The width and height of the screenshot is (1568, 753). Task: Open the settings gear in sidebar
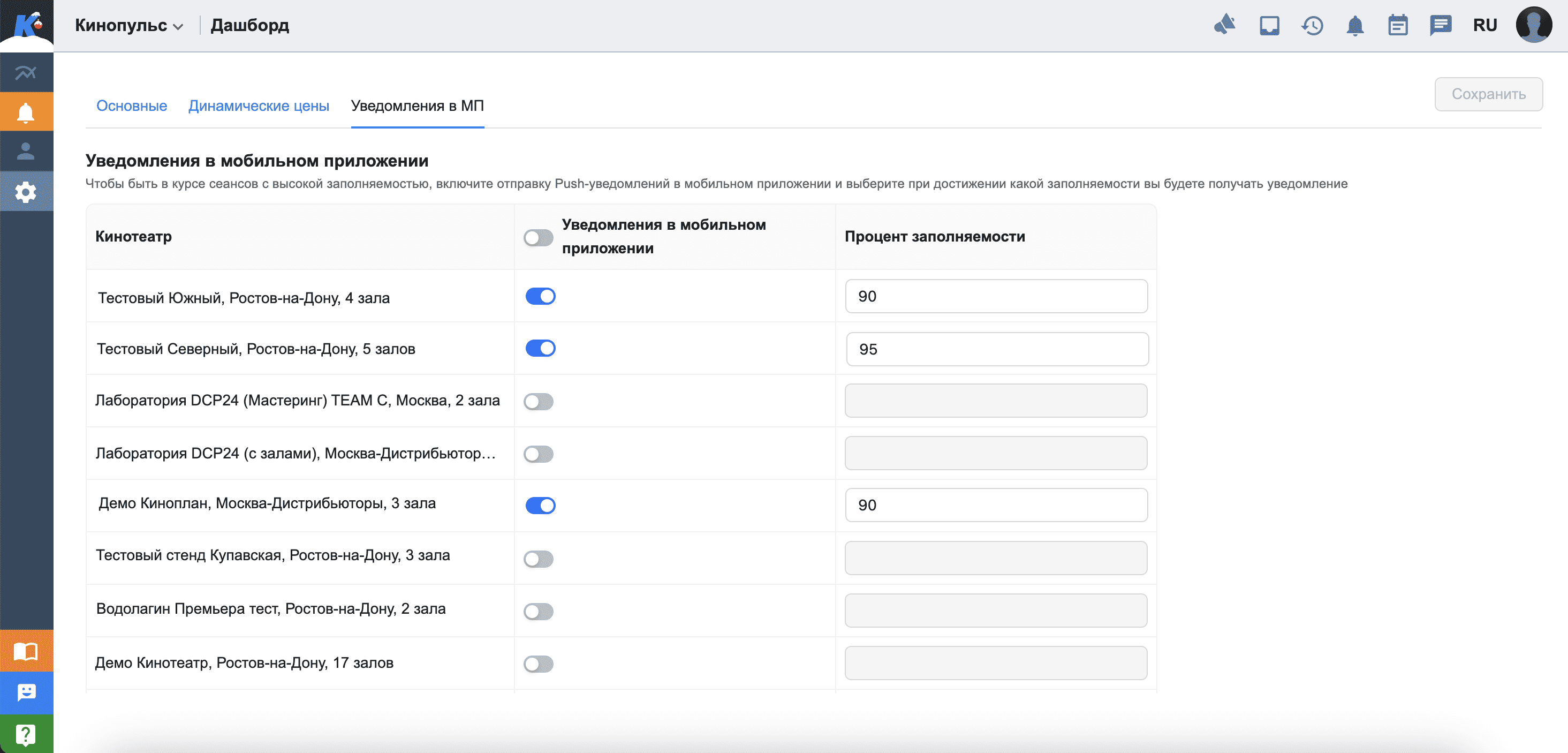[26, 192]
